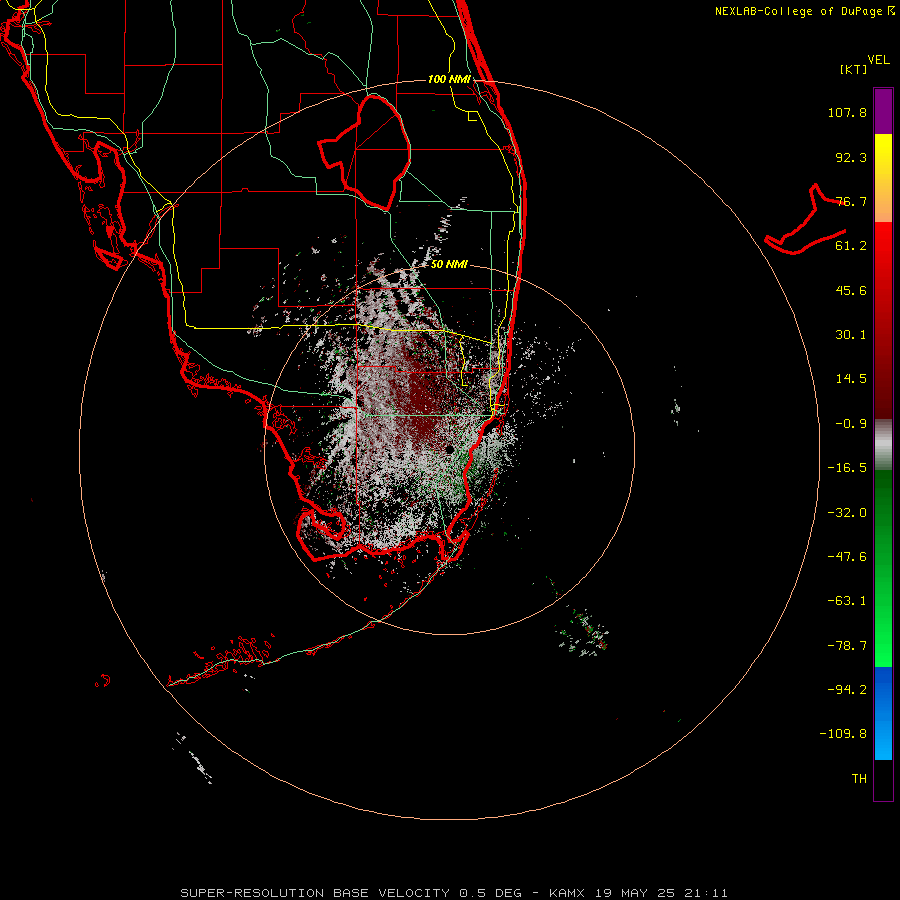Click the -16.5 legend value

pyautogui.click(x=847, y=468)
